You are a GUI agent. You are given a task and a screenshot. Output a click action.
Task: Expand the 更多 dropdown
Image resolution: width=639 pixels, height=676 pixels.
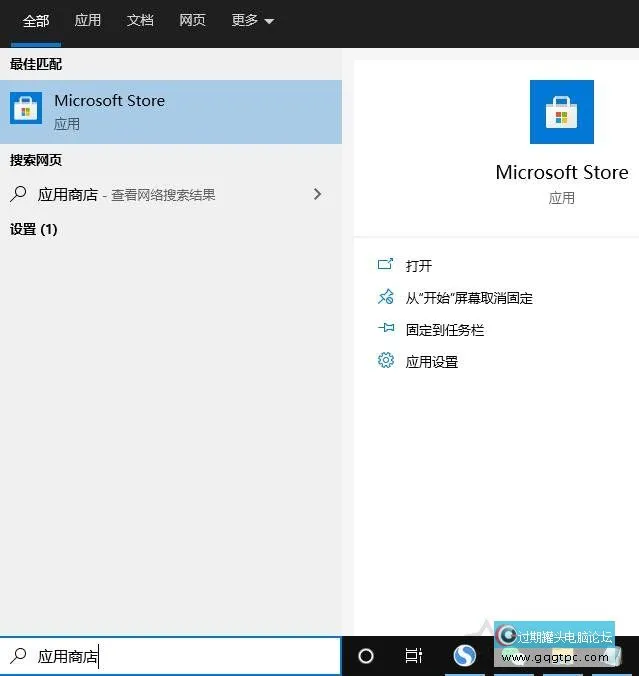tap(252, 20)
